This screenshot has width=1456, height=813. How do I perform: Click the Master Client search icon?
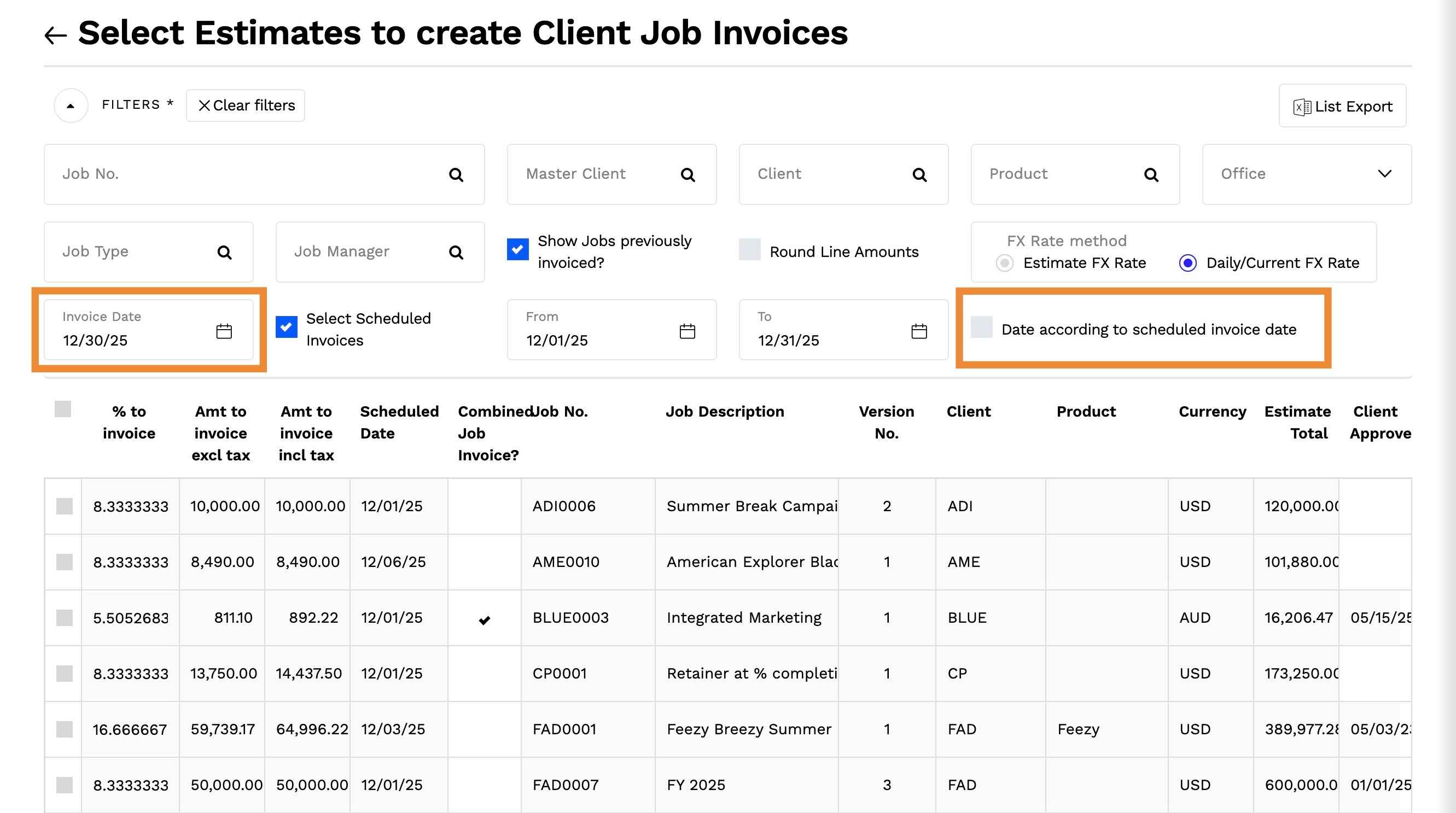click(688, 174)
